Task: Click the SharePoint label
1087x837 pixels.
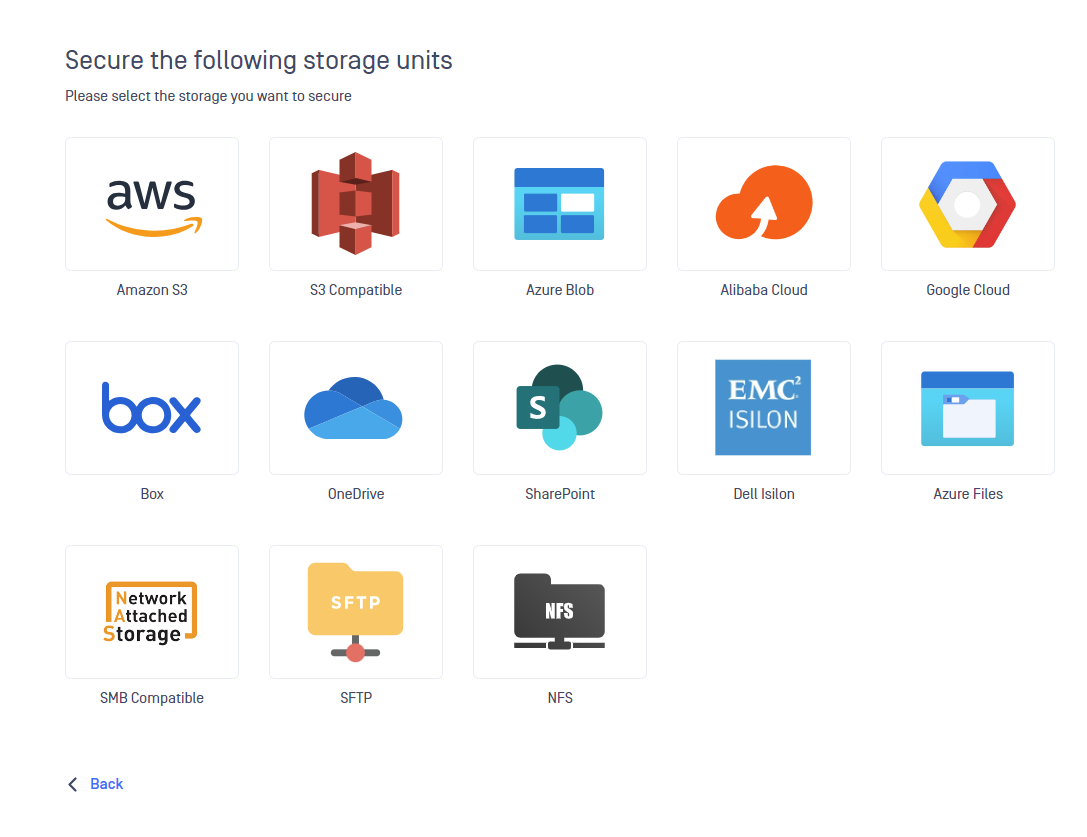Action: [559, 494]
